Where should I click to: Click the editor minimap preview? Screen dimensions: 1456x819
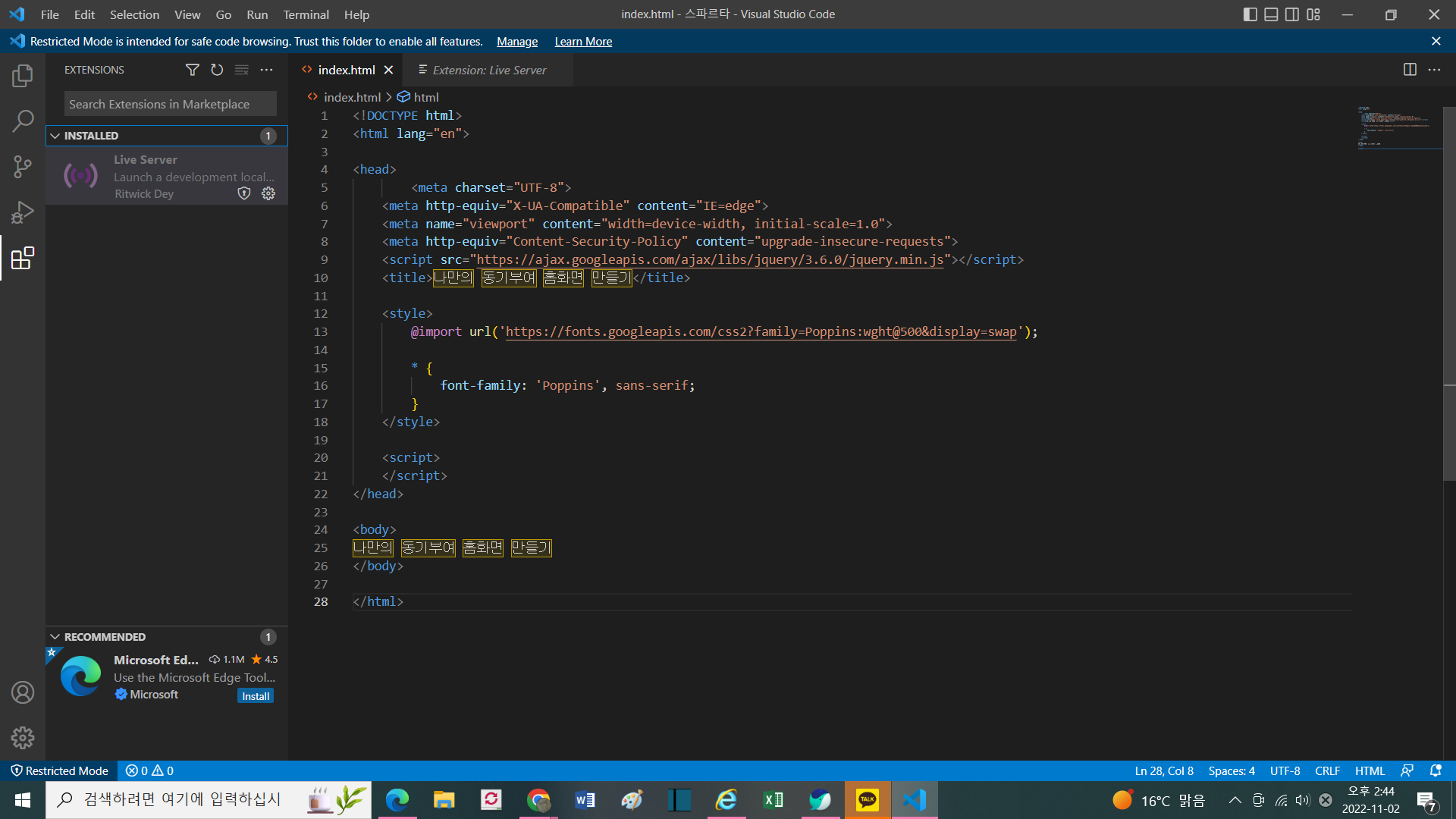point(1399,127)
